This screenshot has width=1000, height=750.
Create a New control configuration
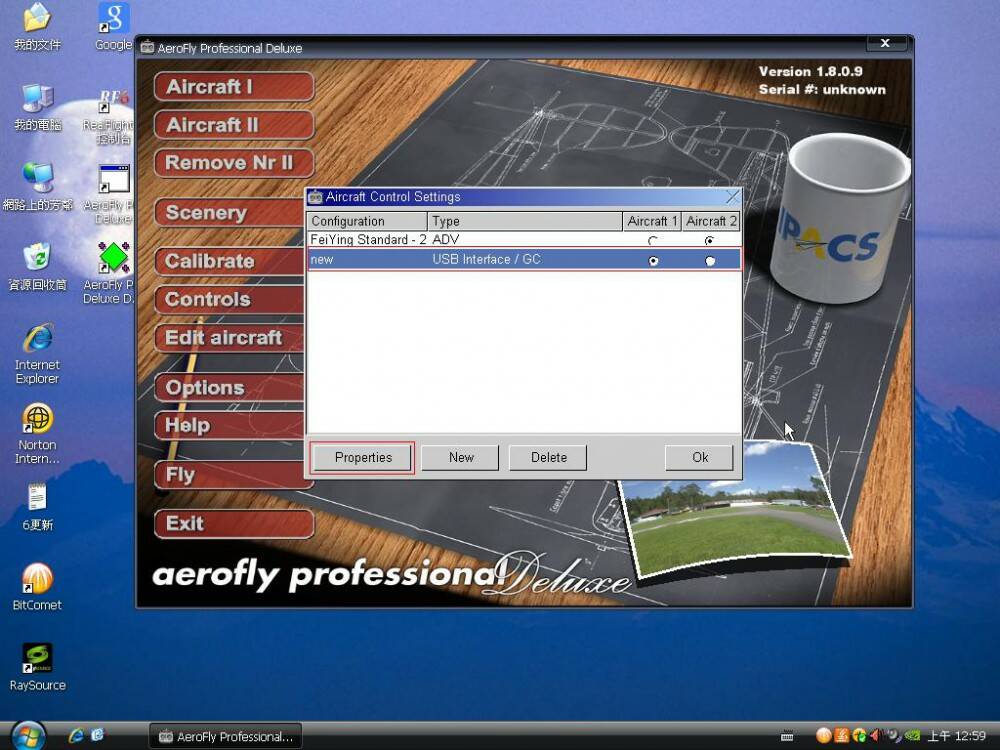(460, 457)
